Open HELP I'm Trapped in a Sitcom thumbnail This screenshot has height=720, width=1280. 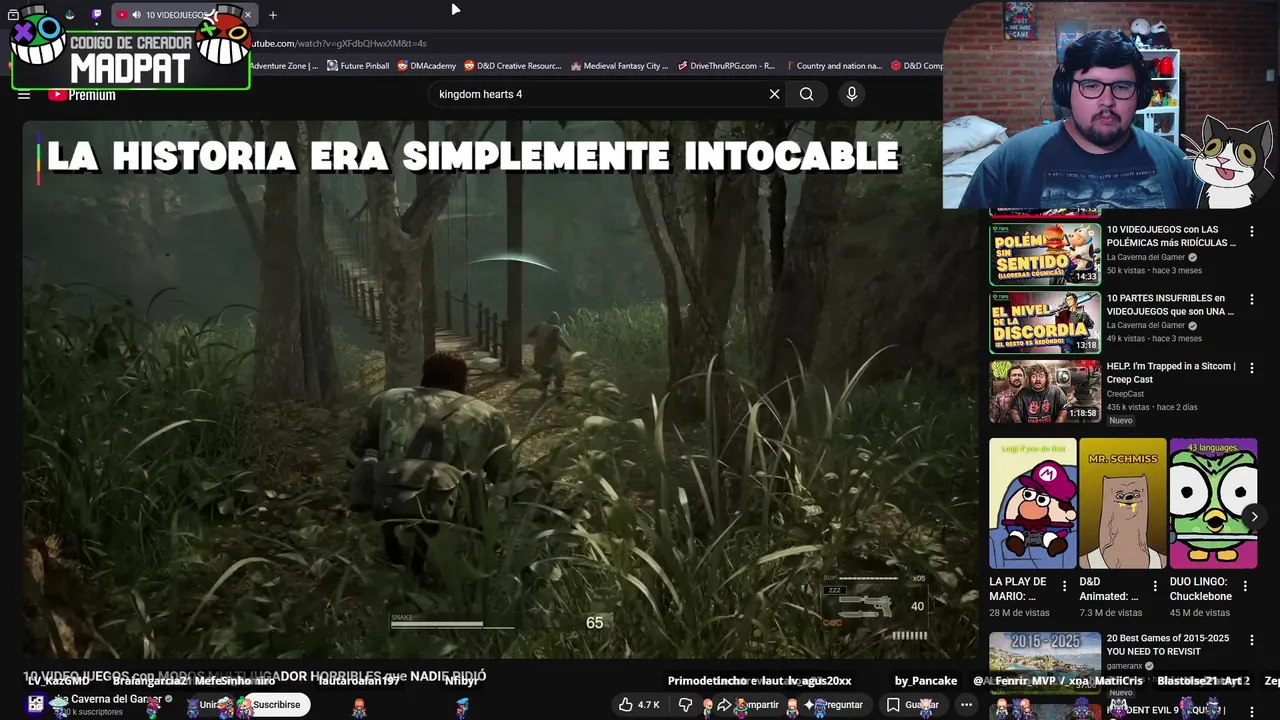[x=1045, y=391]
